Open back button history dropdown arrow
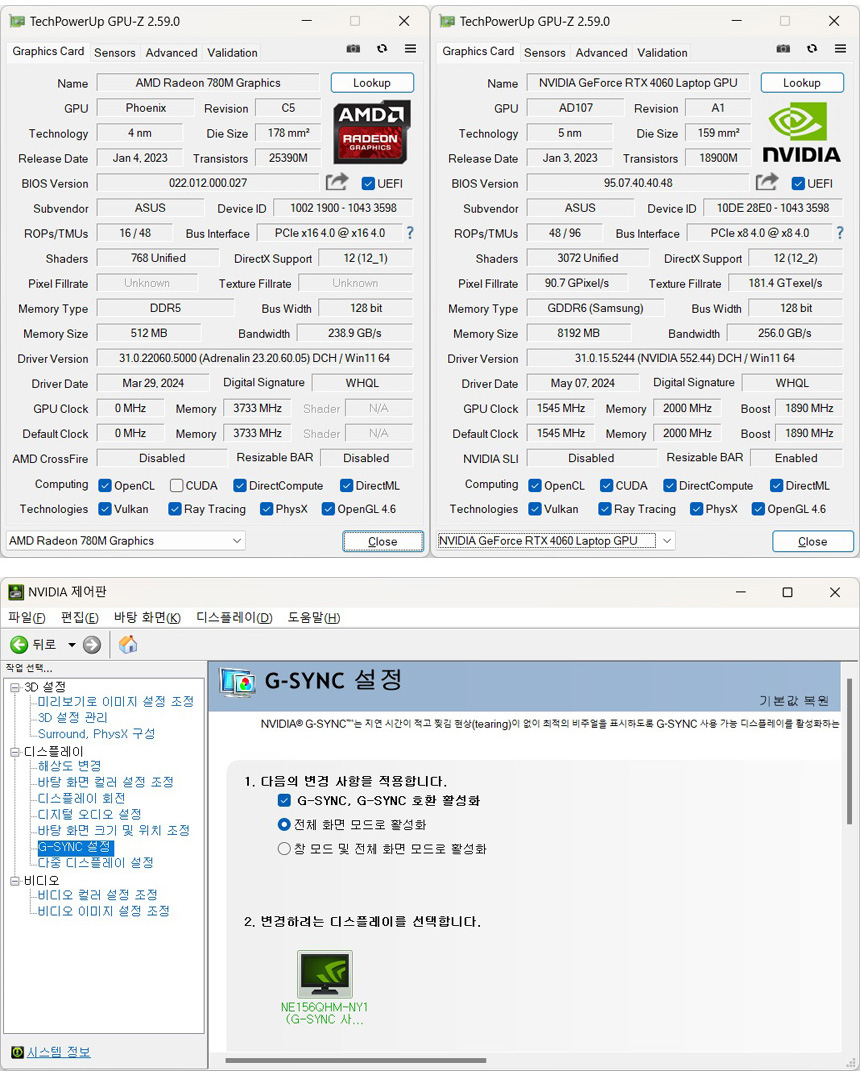Viewport: 860px width, 1075px height. tap(71, 644)
